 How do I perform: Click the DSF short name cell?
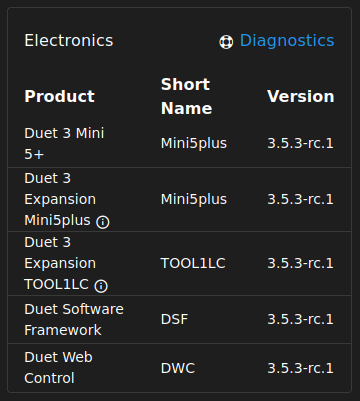tap(174, 319)
